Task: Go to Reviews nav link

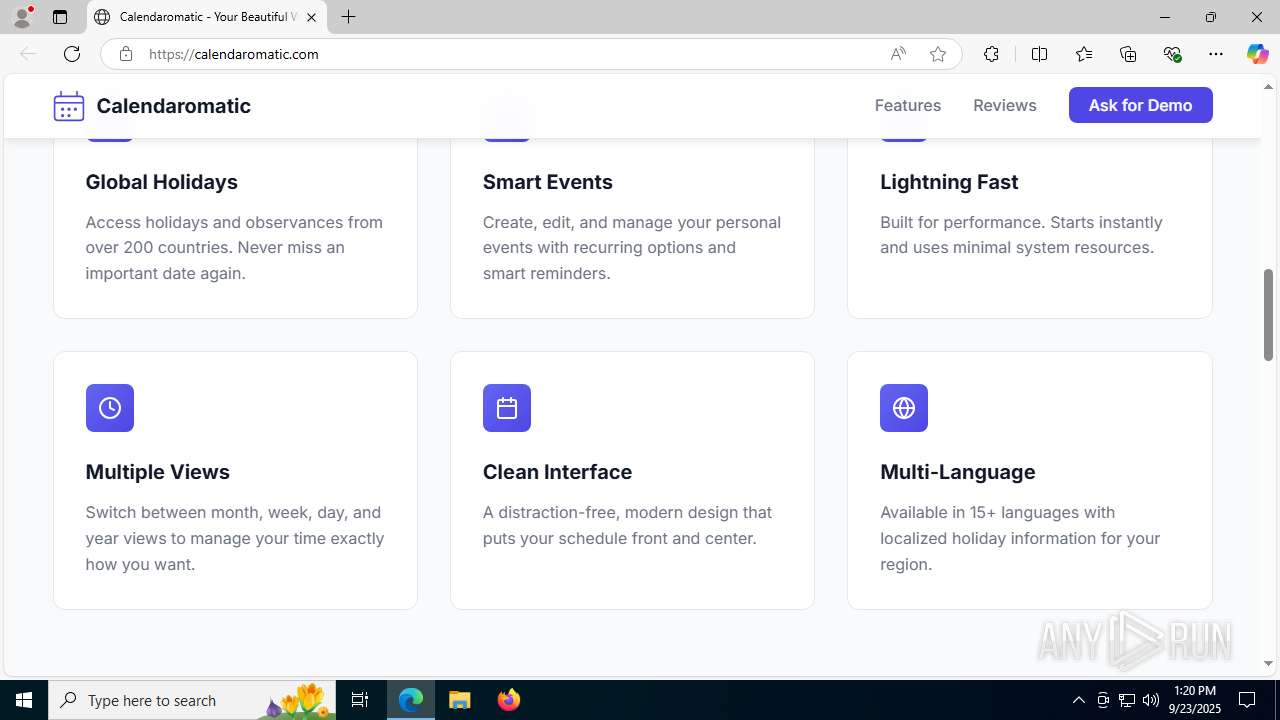Action: [1005, 105]
